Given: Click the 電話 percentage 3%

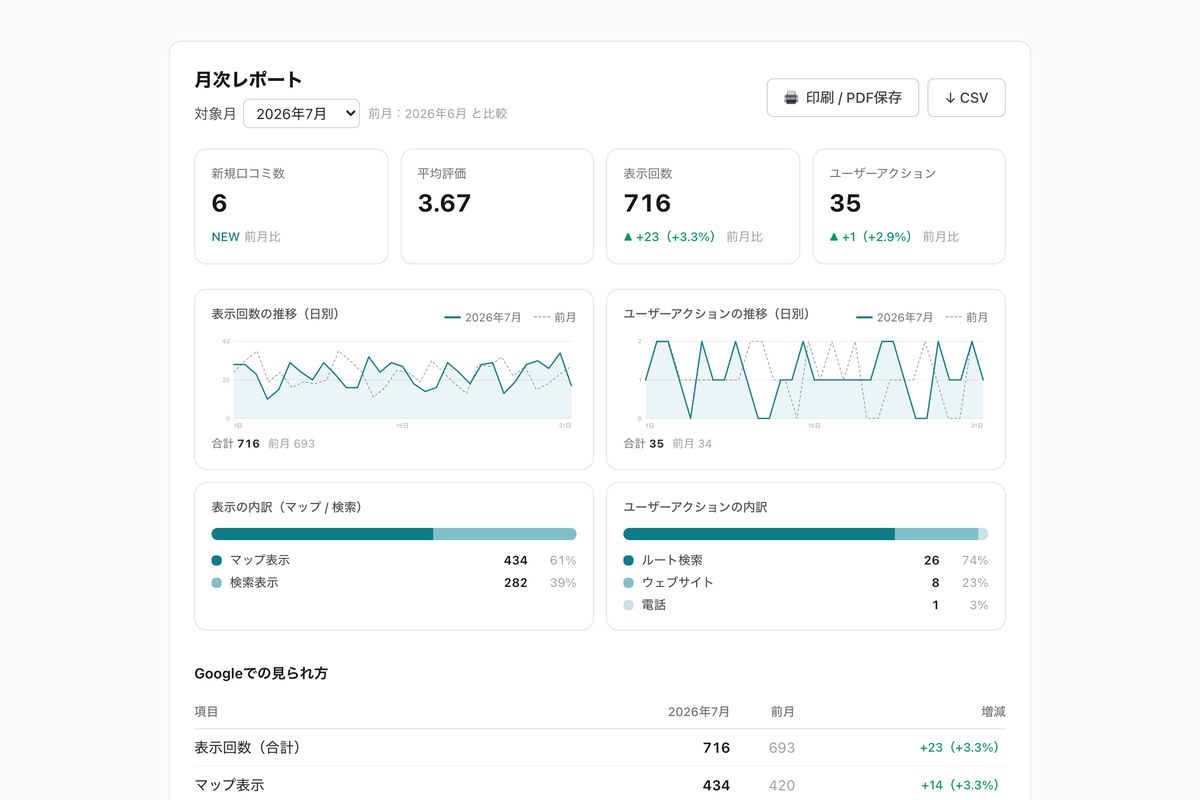Looking at the screenshot, I should [x=978, y=605].
